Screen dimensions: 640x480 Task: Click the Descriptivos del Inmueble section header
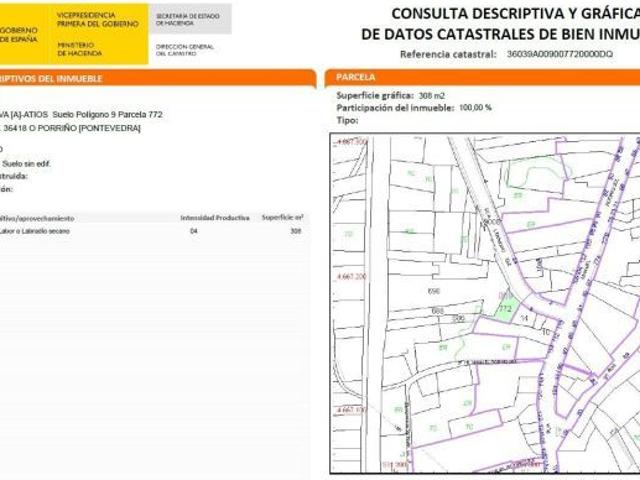tap(150, 77)
